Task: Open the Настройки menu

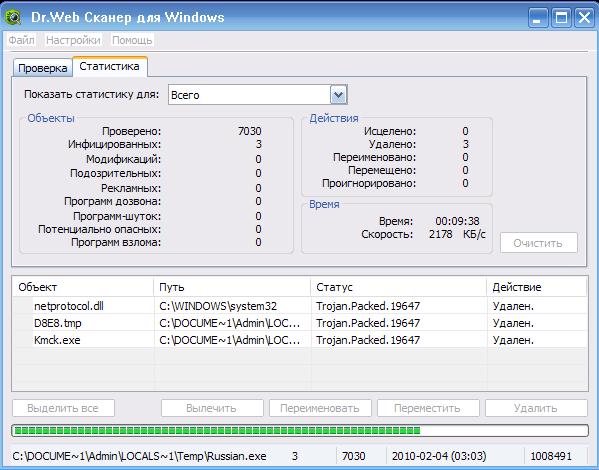Action: pos(73,40)
